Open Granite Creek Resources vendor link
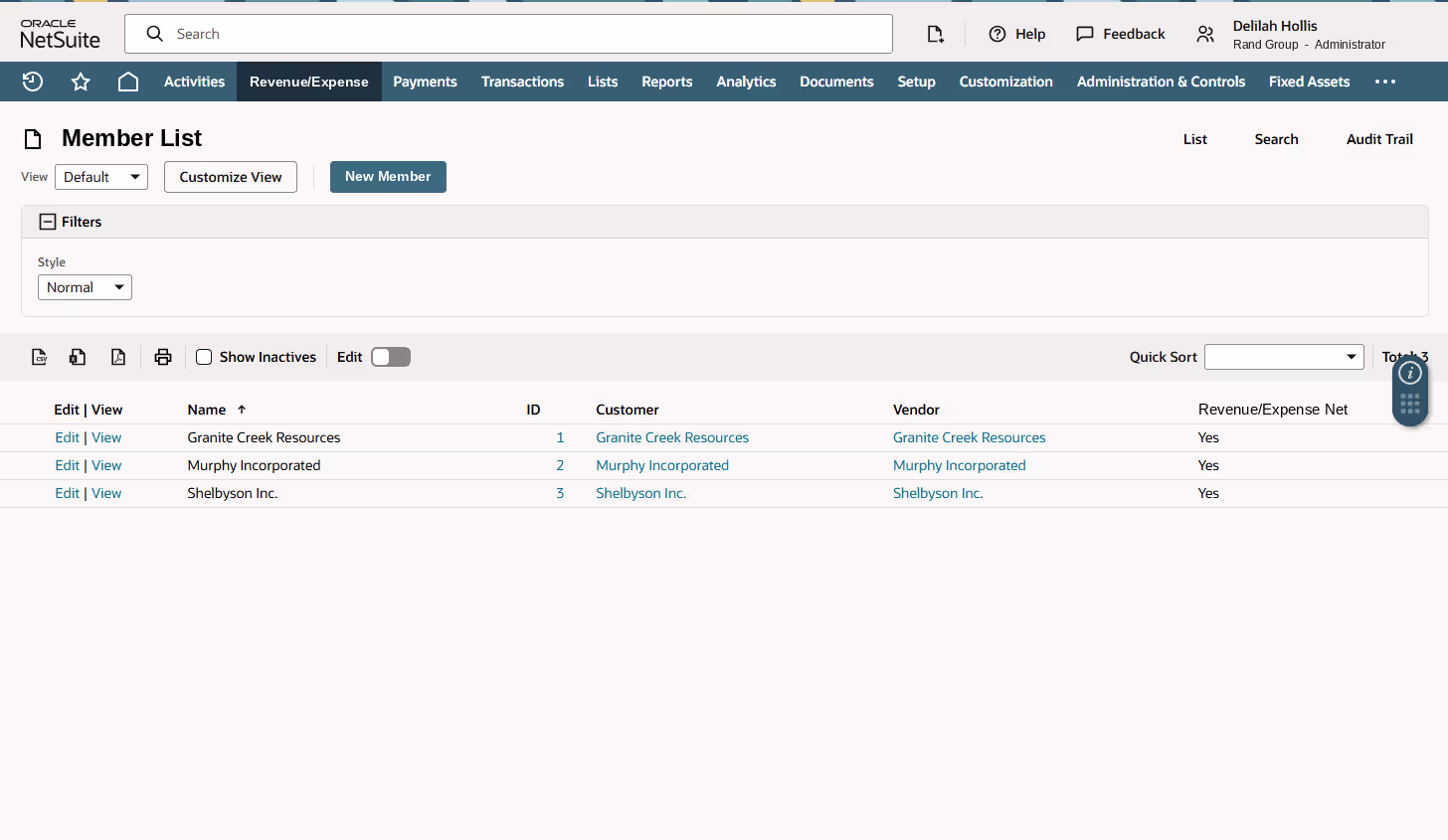The height and width of the screenshot is (840, 1448). pyautogui.click(x=970, y=437)
